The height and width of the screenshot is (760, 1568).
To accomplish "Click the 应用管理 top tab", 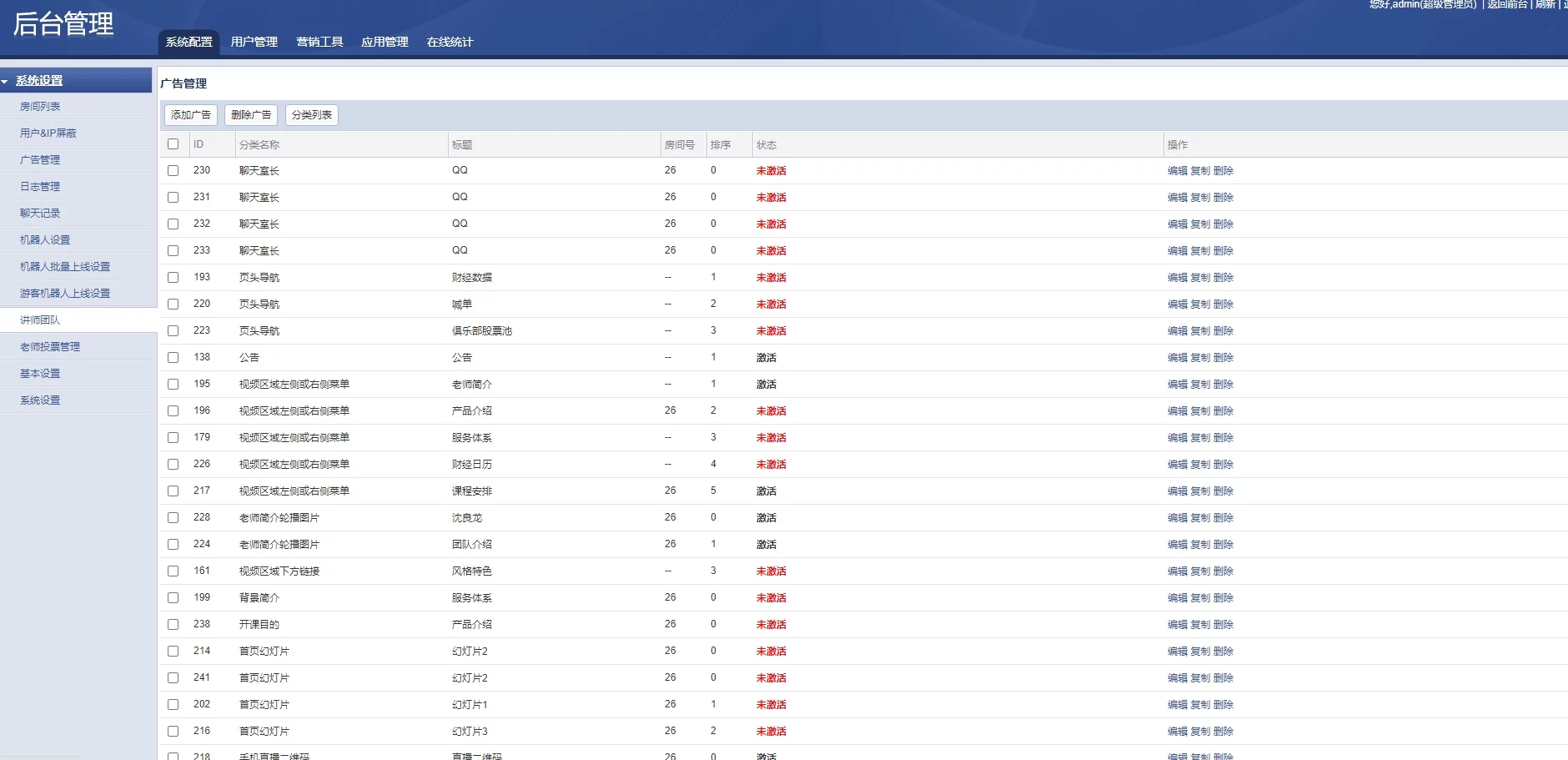I will (384, 42).
